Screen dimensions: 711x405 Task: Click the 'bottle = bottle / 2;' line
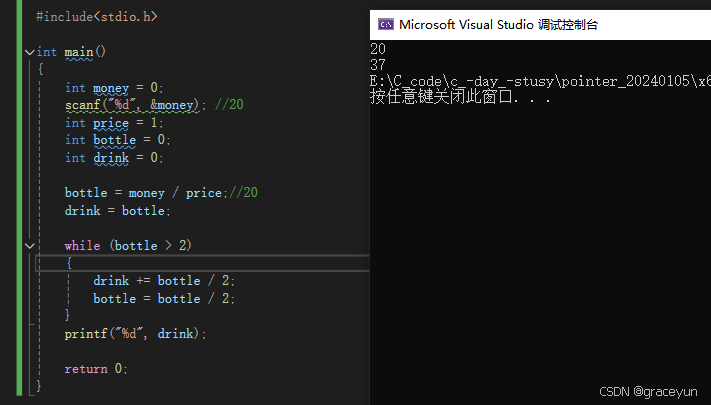(x=164, y=299)
